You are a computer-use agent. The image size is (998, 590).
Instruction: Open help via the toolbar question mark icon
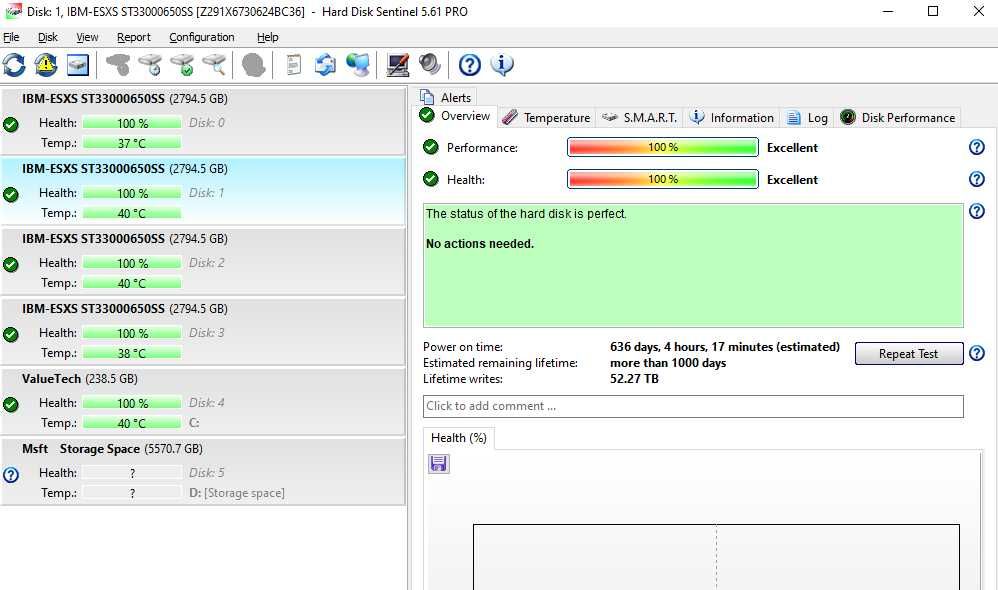[x=470, y=65]
